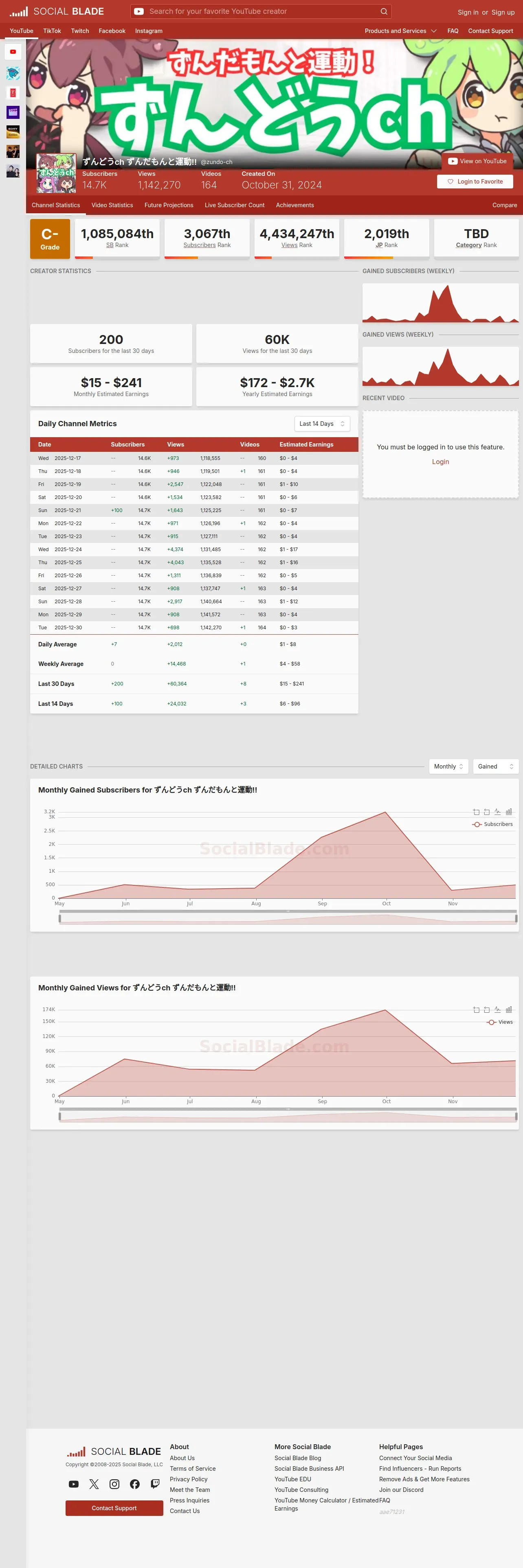Click the Sign in link

468,12
